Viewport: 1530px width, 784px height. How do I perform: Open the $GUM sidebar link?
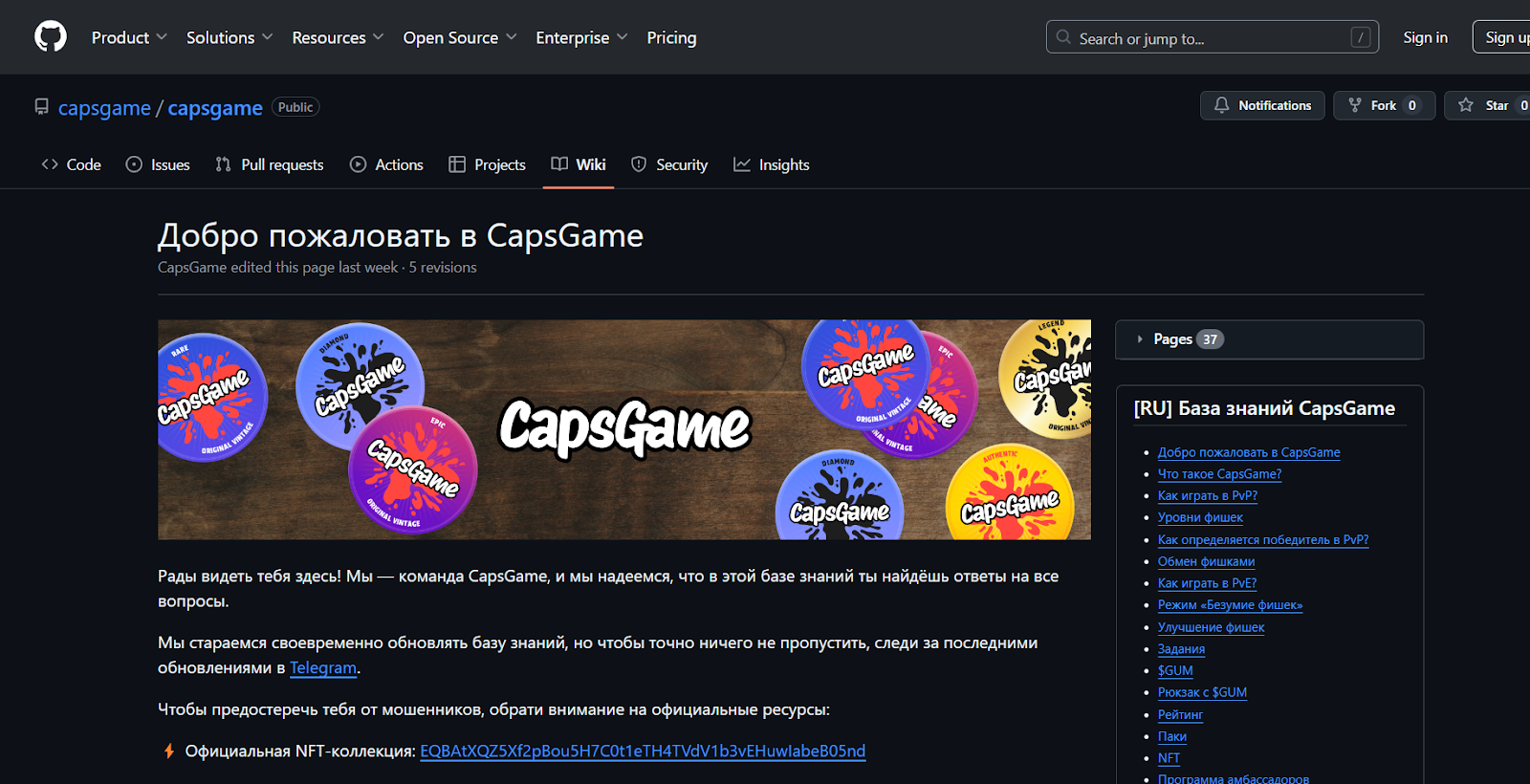pos(1175,671)
